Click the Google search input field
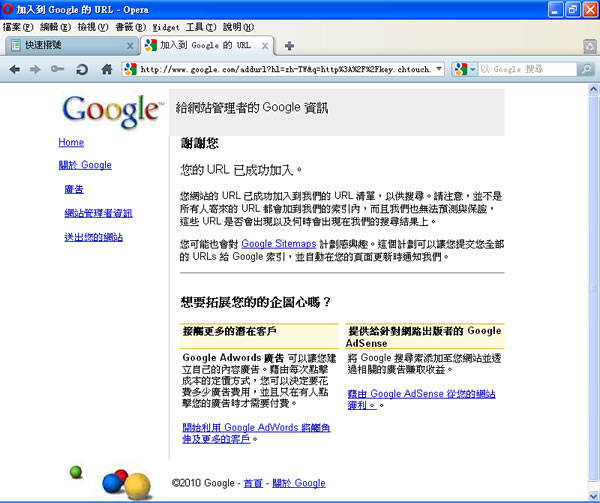This screenshot has width=600, height=503. coord(527,69)
